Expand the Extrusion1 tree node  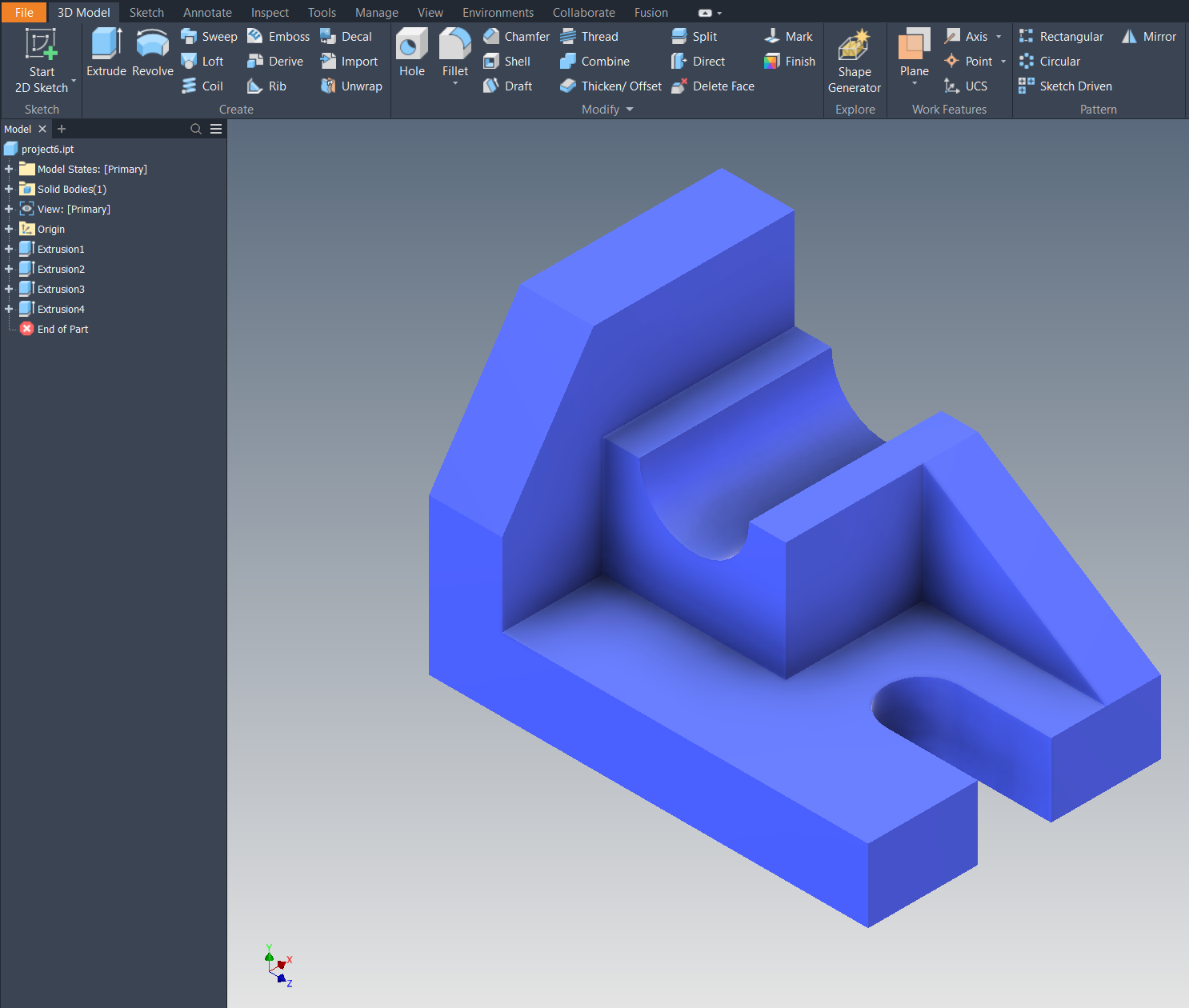coord(9,249)
